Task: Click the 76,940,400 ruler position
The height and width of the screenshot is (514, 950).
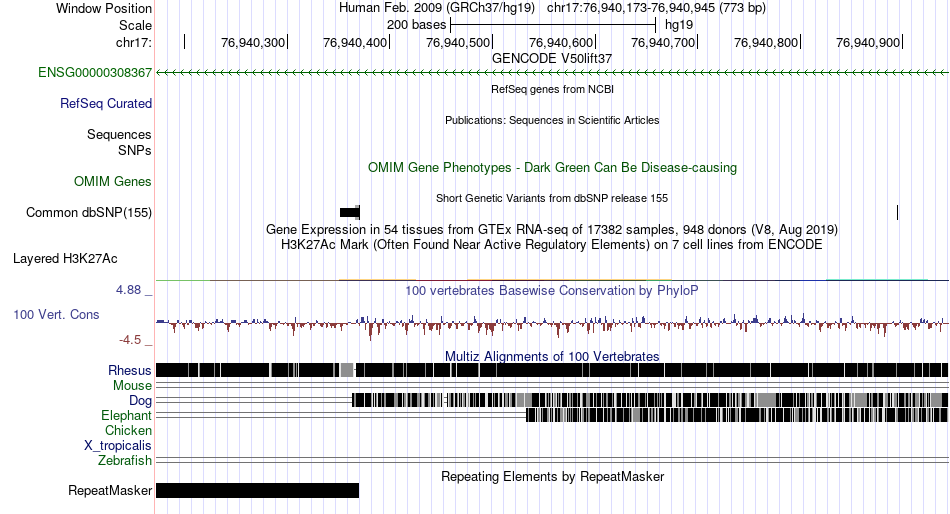Action: 355,42
